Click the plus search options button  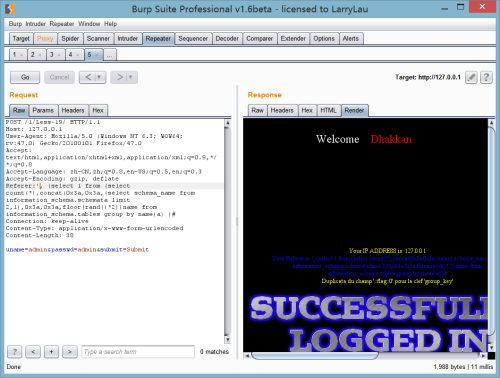51,352
